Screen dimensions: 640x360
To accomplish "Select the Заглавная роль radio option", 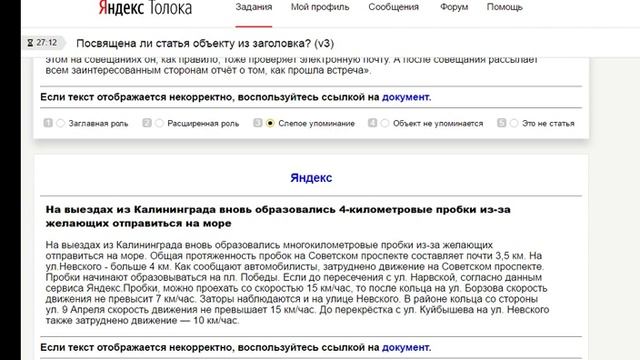I will 60,123.
